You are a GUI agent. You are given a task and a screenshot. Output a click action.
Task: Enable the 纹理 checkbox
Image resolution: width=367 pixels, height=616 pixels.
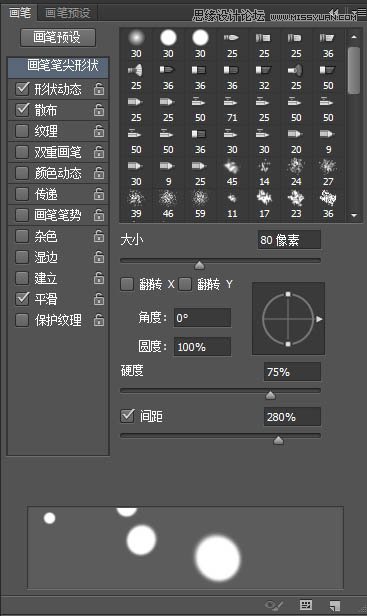pyautogui.click(x=22, y=131)
